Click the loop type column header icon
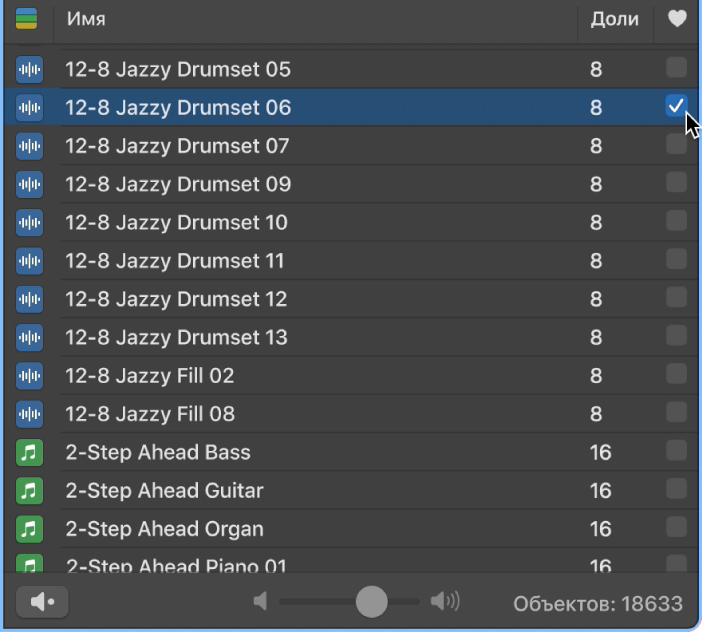Viewport: 702px width, 633px height. coord(27,19)
